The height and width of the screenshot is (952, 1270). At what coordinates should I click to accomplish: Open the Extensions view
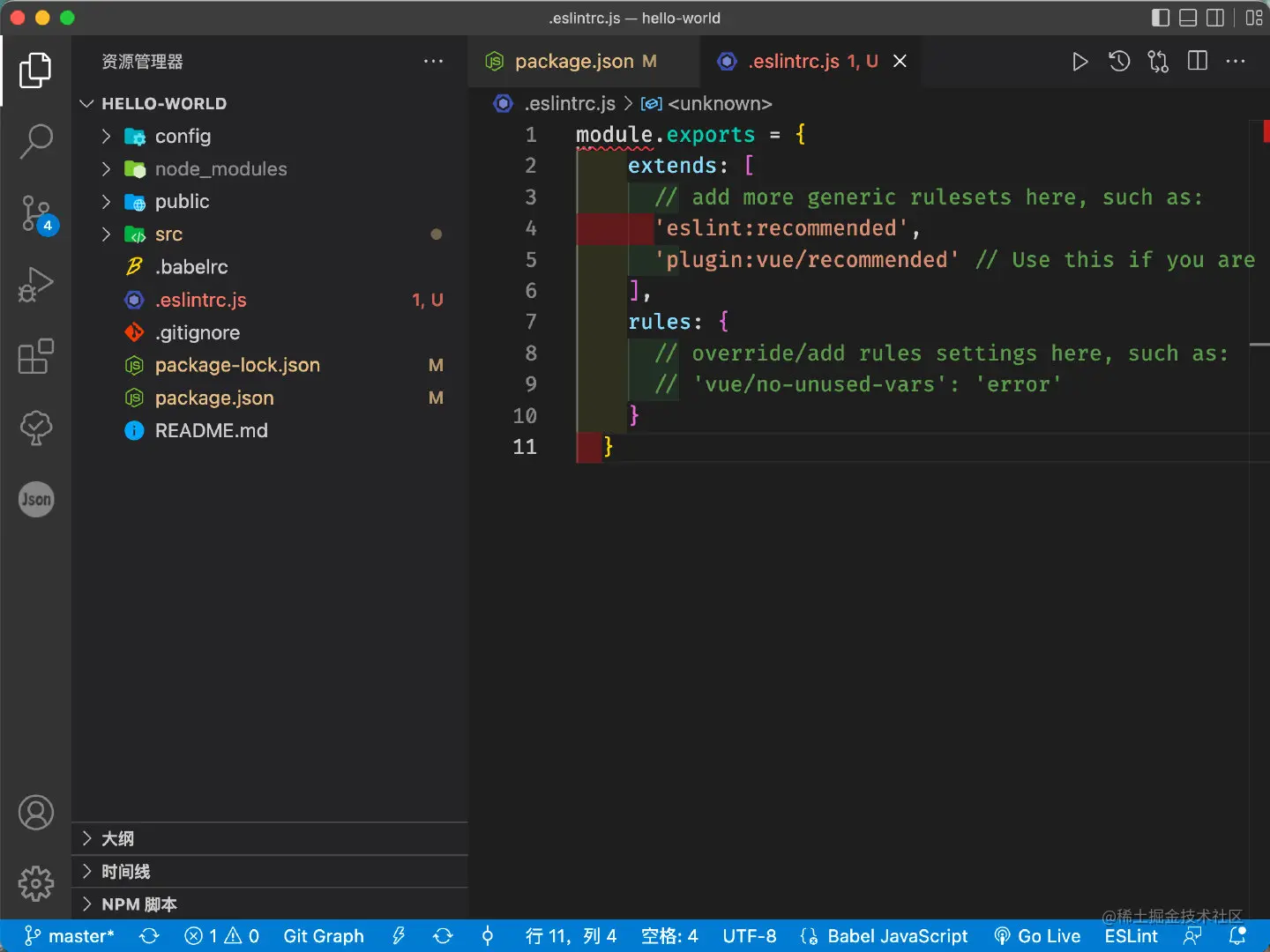click(35, 356)
